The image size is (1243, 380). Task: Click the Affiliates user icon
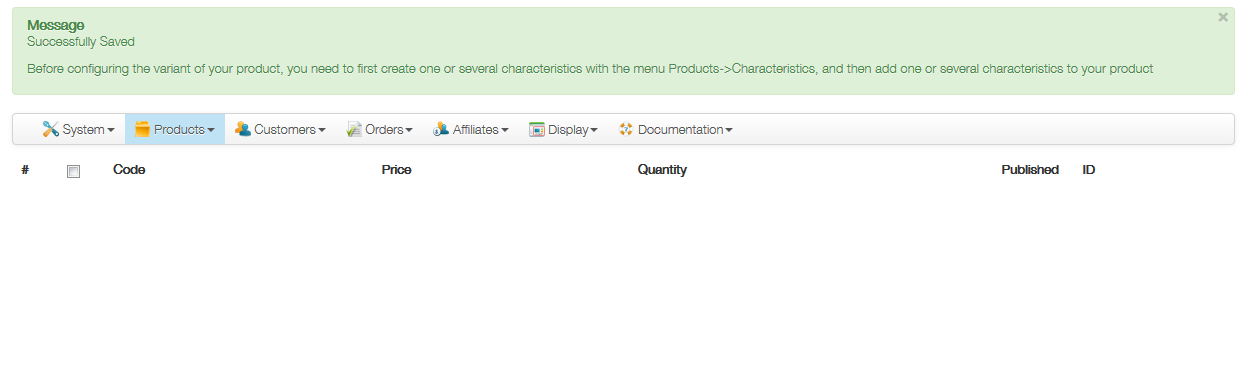pos(441,129)
